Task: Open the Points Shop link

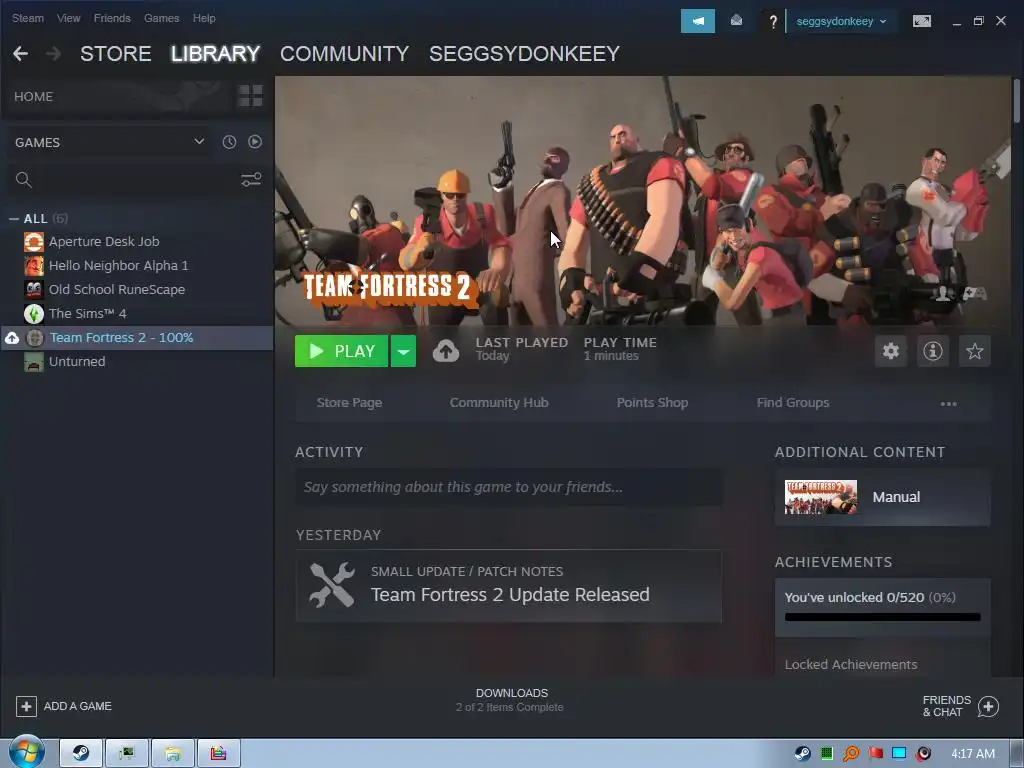Action: 652,403
